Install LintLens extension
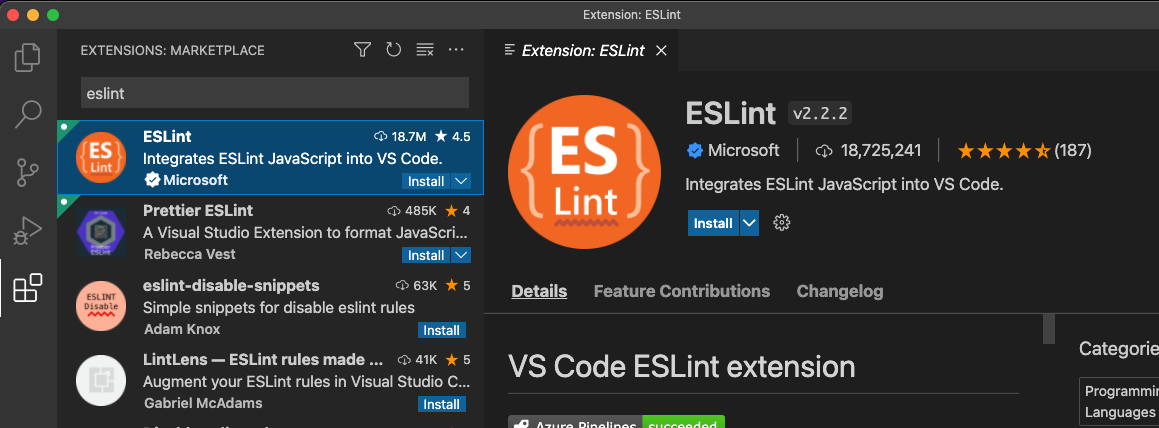The height and width of the screenshot is (428, 1159). (442, 404)
